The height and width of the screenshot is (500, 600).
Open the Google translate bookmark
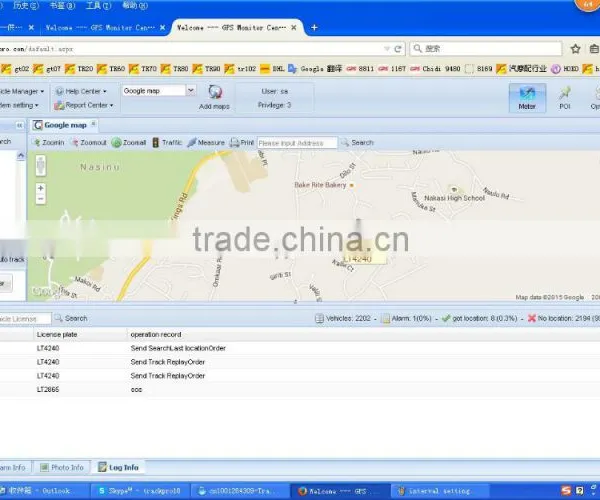click(315, 69)
